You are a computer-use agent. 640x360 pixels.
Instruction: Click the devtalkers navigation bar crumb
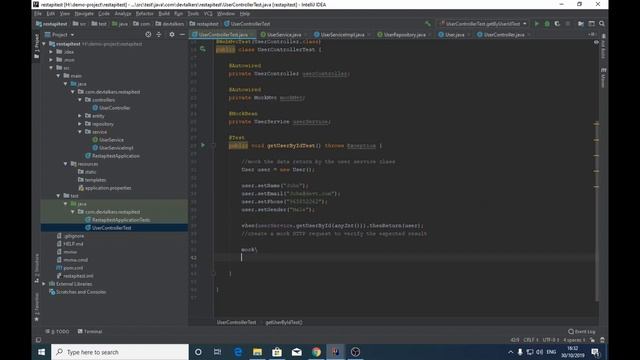(x=170, y=24)
